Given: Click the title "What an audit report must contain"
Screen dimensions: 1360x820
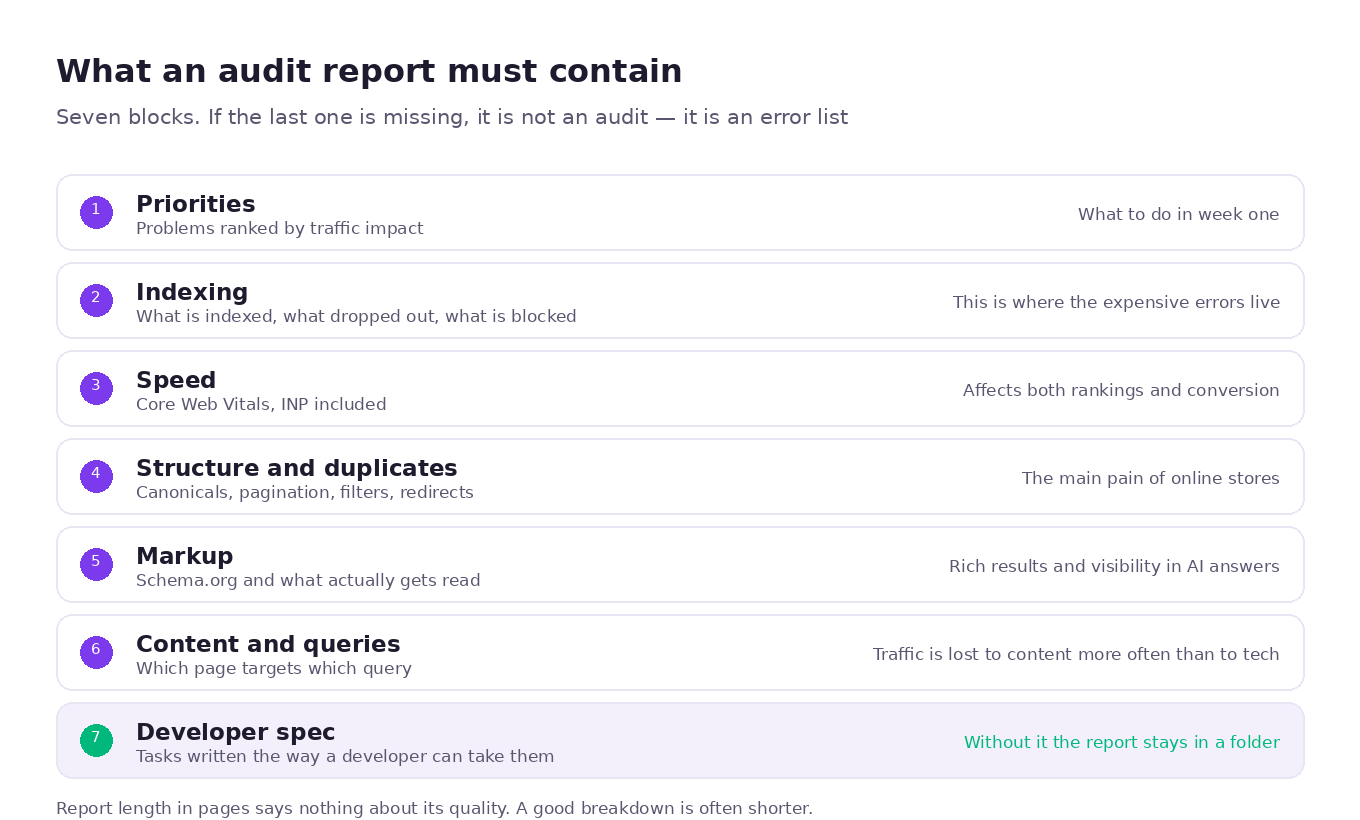Looking at the screenshot, I should tap(369, 72).
